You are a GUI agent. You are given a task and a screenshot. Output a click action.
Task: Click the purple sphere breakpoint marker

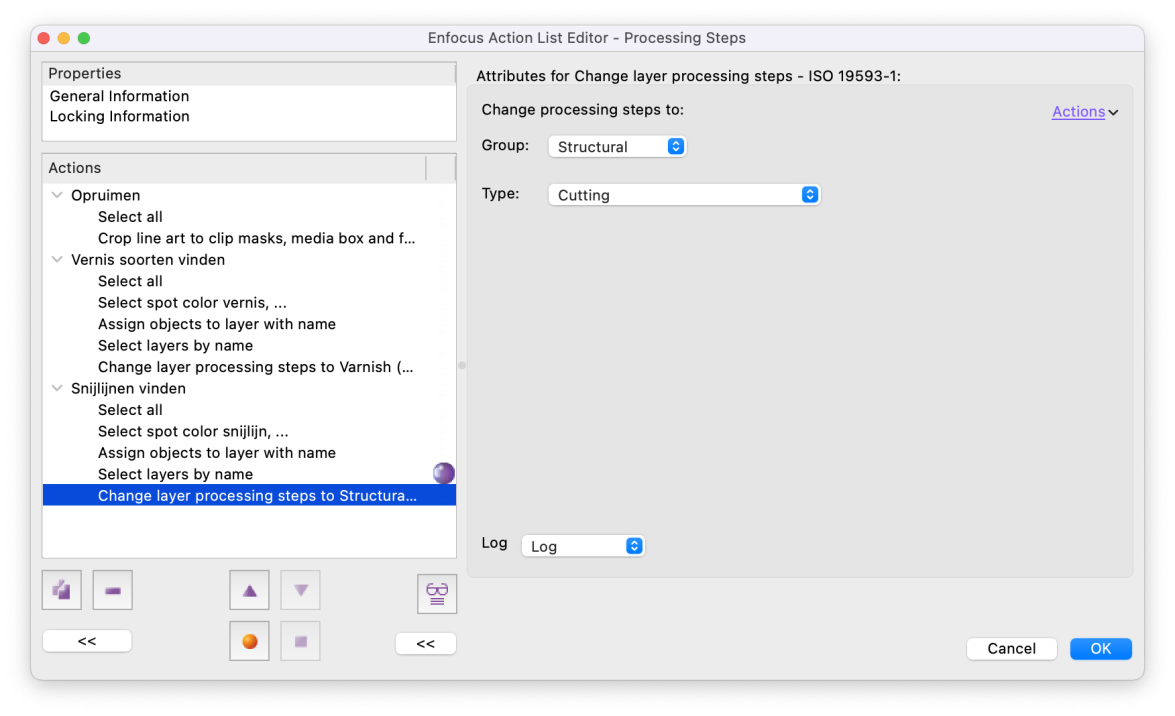pos(444,473)
